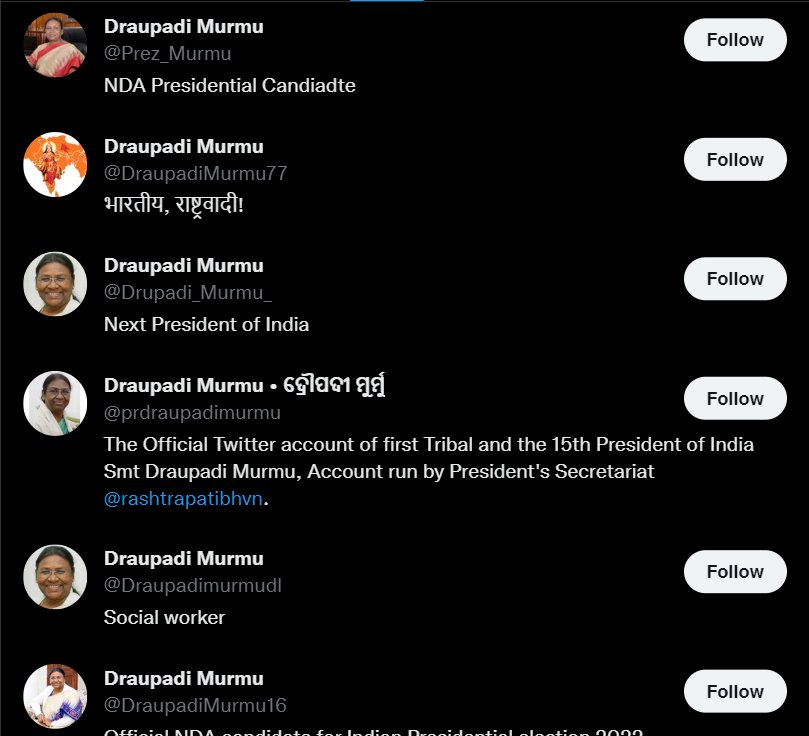Open the 'Next President of India' bio

coord(206,324)
